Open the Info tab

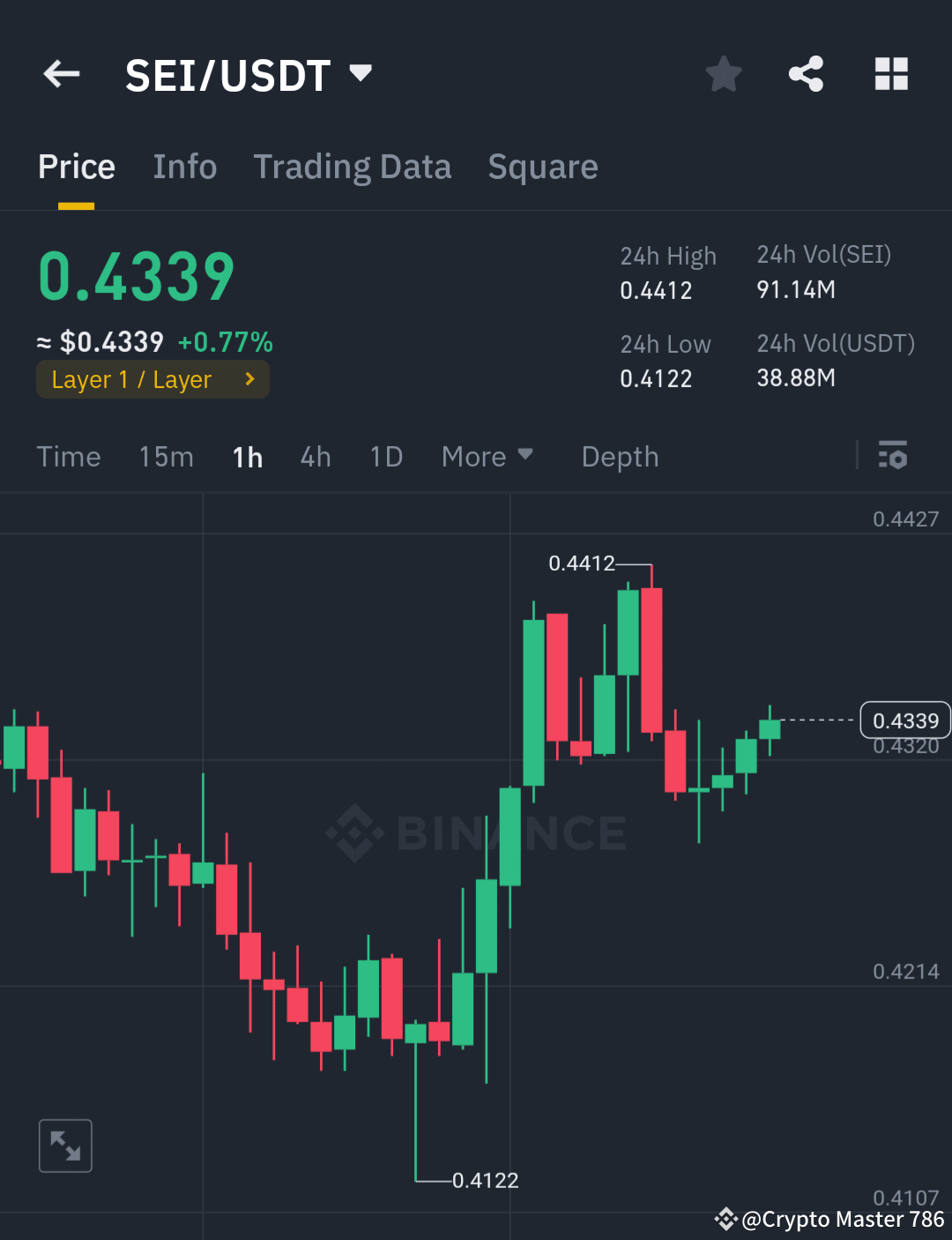[x=185, y=166]
